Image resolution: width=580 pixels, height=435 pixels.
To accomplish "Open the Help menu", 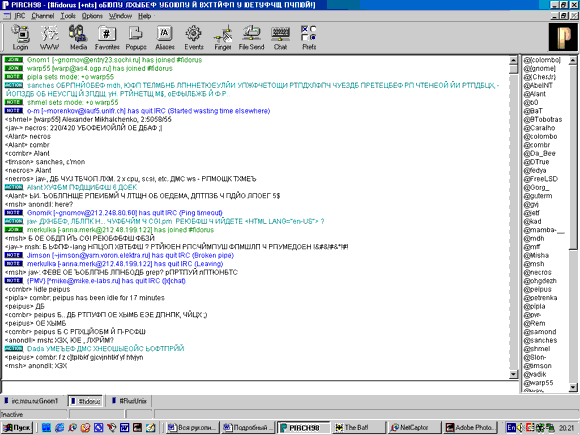I will tap(145, 16).
